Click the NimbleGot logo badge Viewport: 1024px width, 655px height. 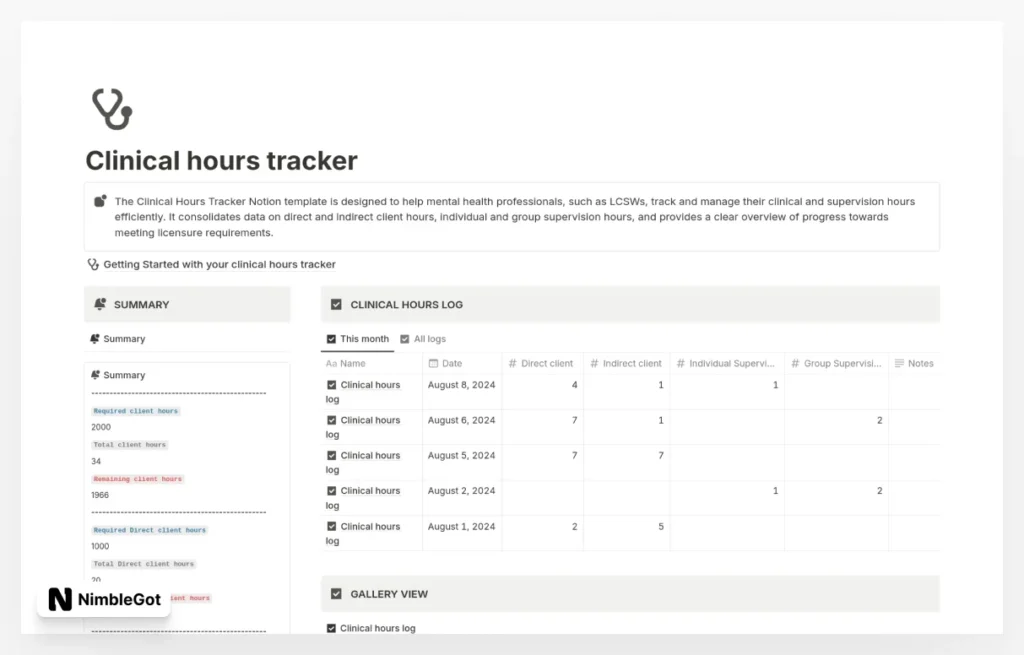click(x=104, y=599)
